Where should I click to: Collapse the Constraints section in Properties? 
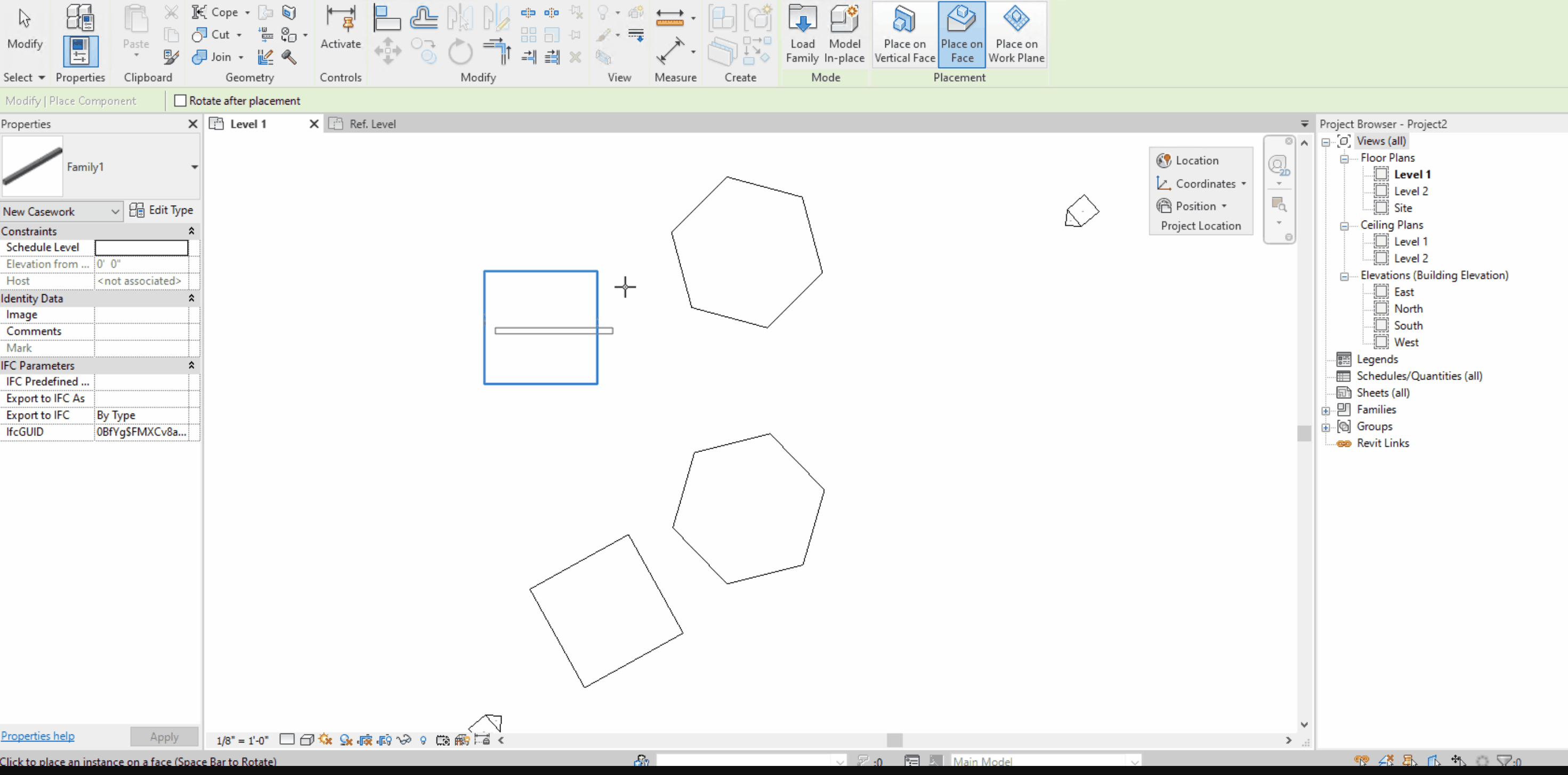pos(191,231)
